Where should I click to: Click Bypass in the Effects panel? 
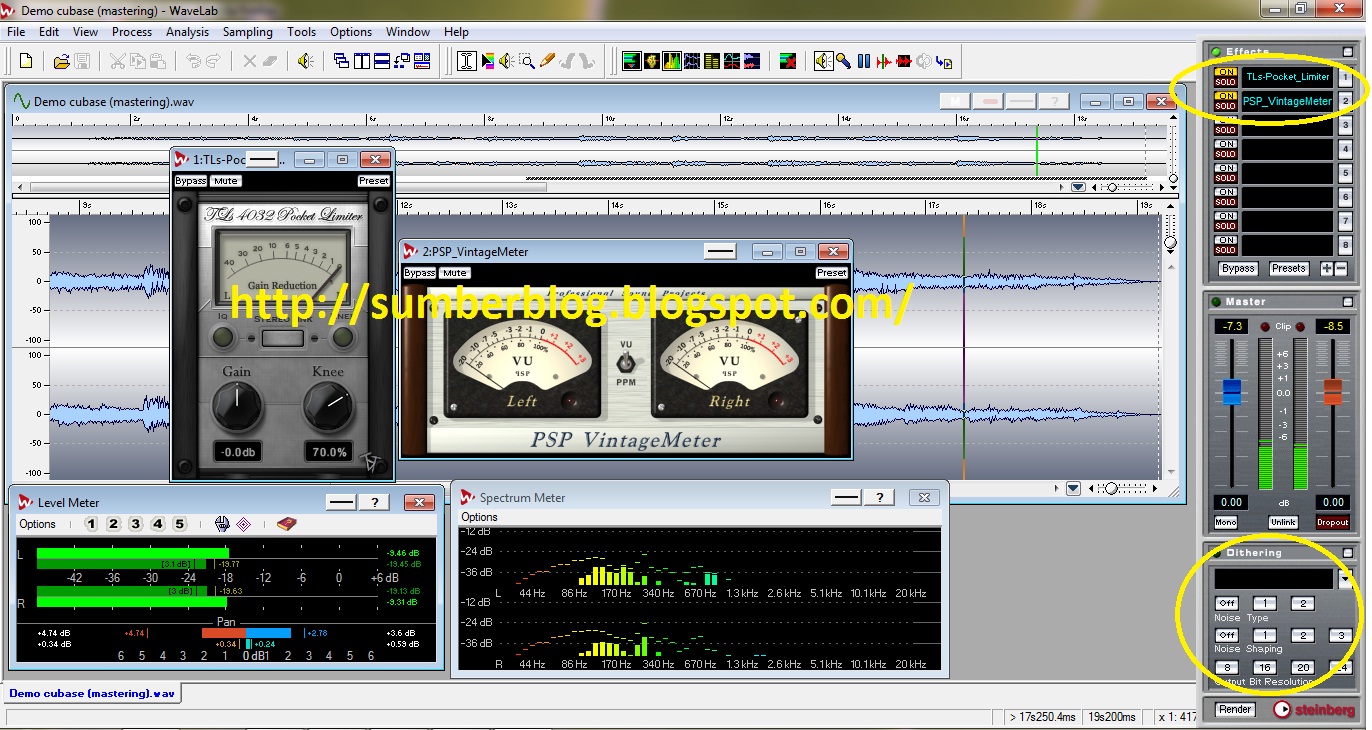pos(1238,268)
